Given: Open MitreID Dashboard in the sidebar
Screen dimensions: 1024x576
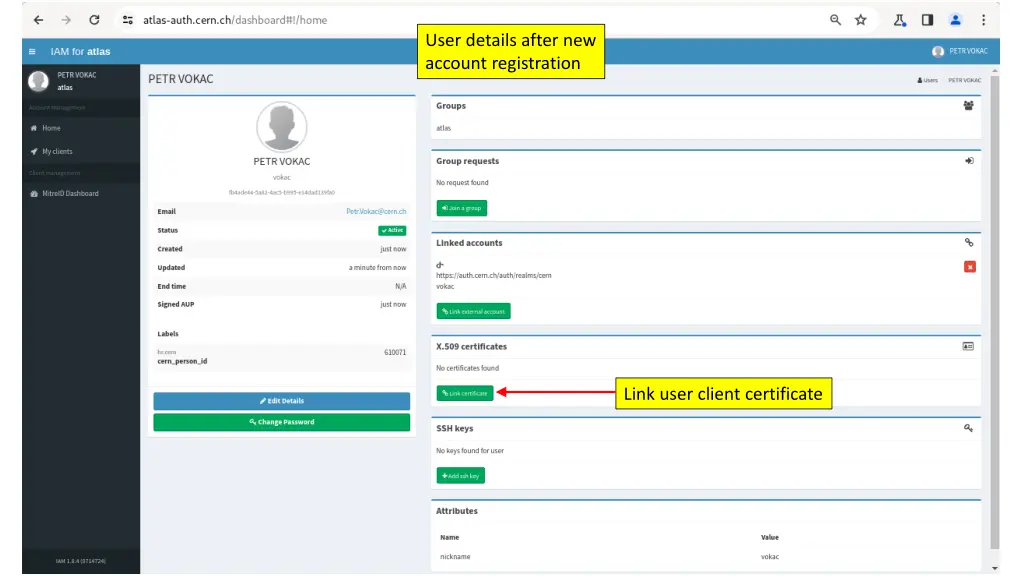Looking at the screenshot, I should [70, 193].
